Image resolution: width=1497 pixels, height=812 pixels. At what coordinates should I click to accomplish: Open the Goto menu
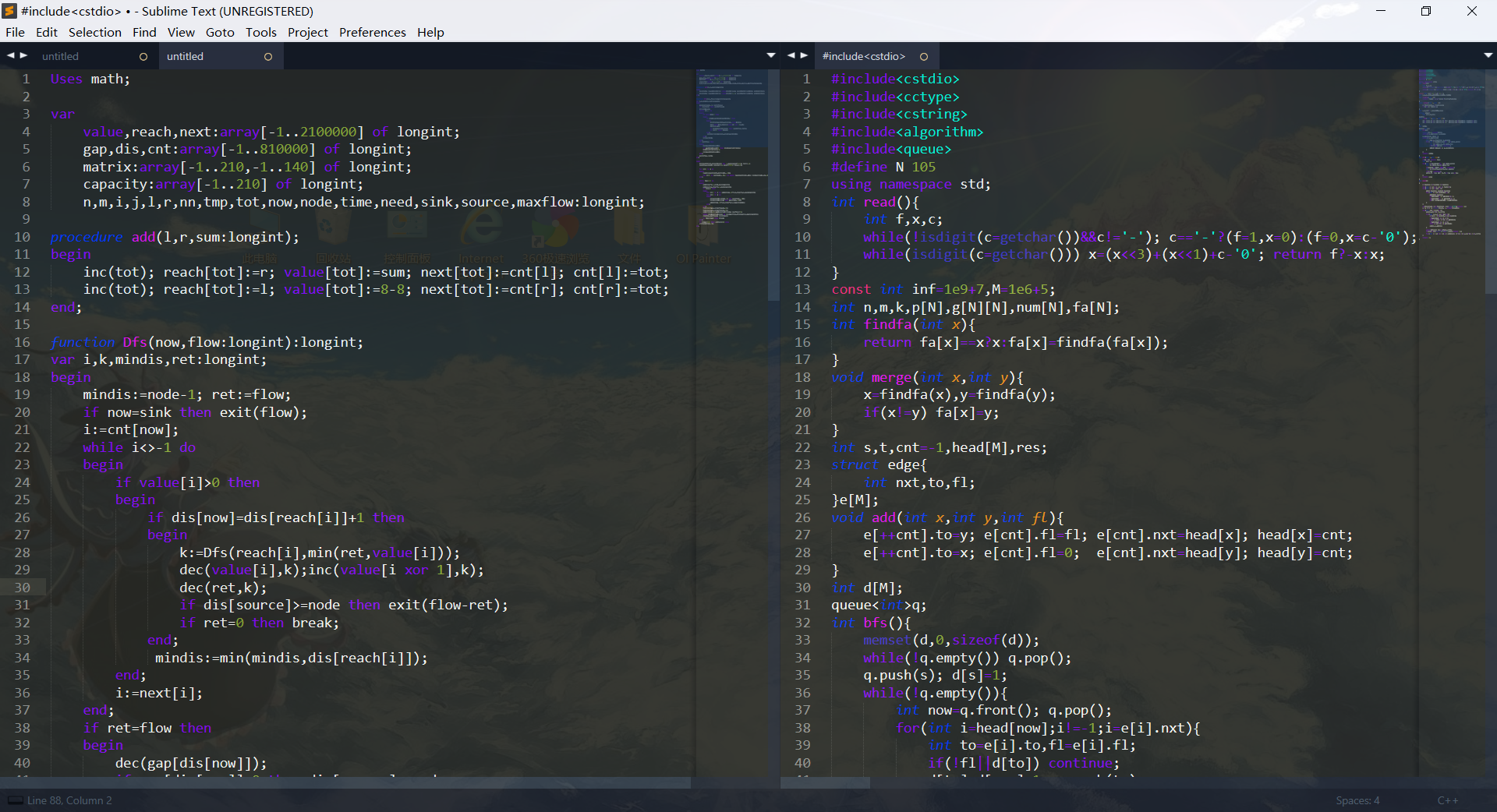pyautogui.click(x=220, y=32)
